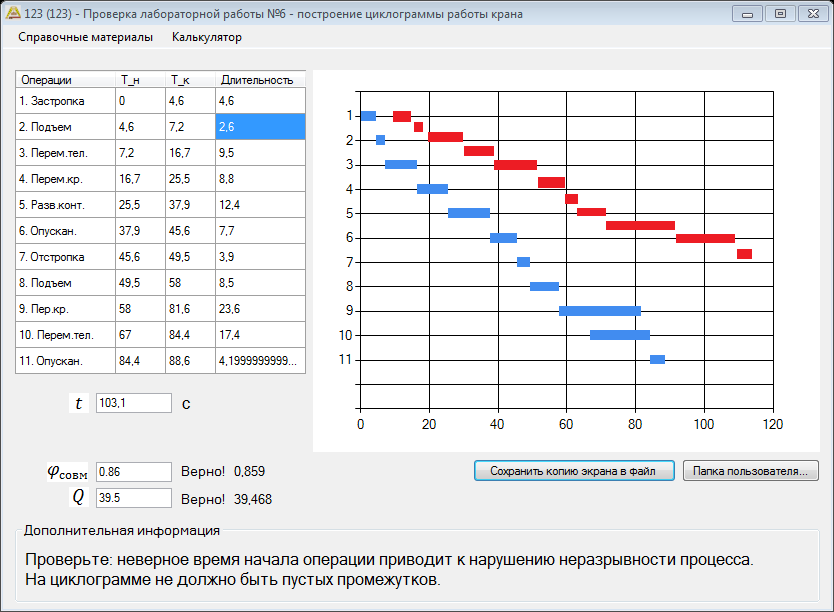Click Сохранить копию экрана в файл button
834x612 pixels.
tap(574, 471)
